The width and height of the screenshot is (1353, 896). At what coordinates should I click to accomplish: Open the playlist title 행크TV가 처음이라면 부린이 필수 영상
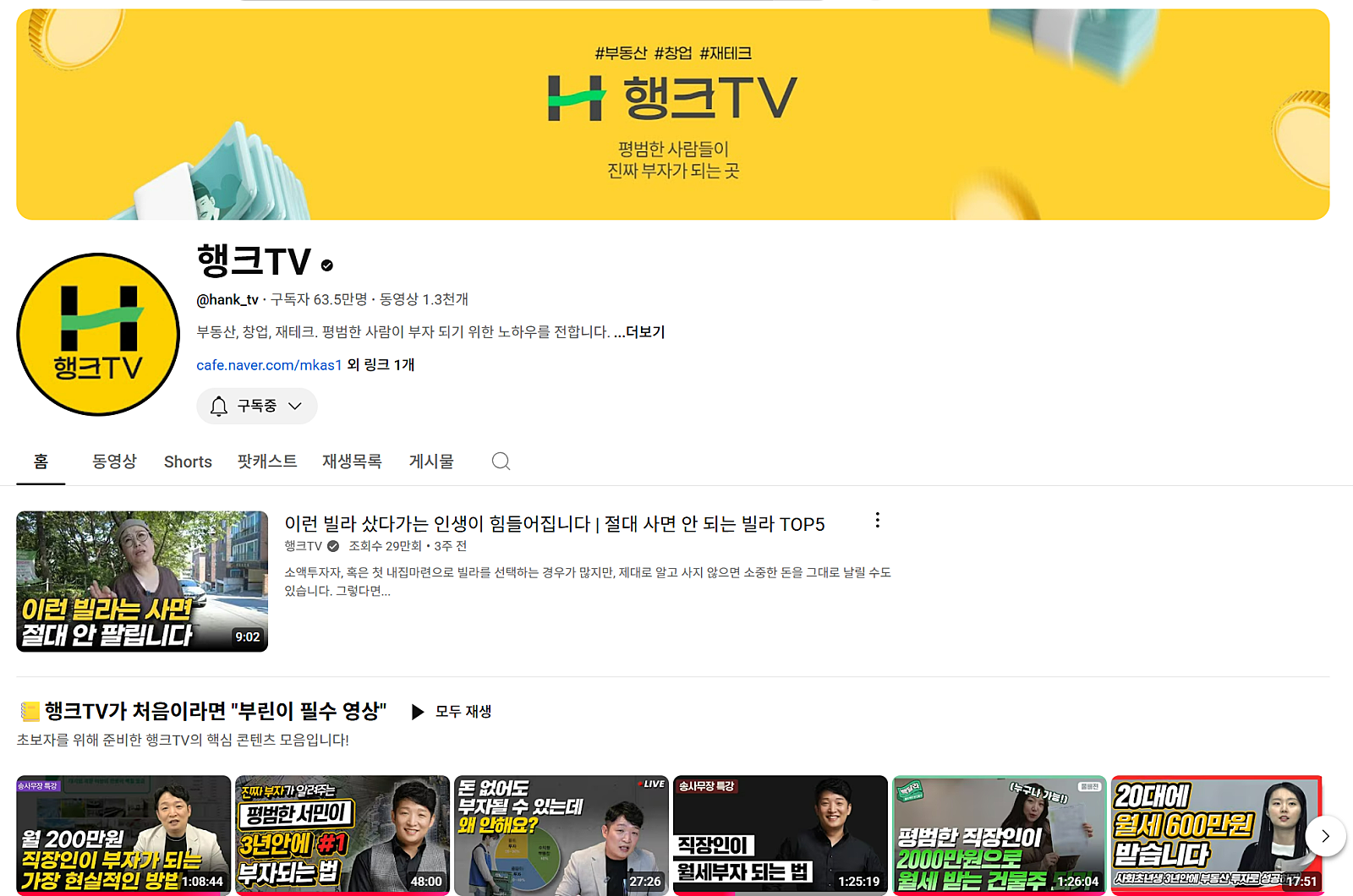(x=216, y=711)
